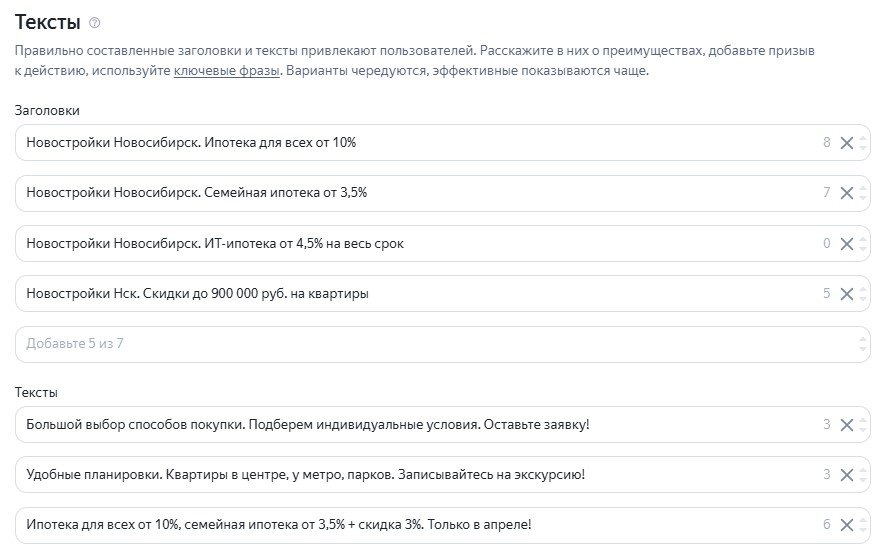882x556 pixels.
Task: Click reorder arrows on 'Скидки до 900 000' row
Action: pos(863,294)
